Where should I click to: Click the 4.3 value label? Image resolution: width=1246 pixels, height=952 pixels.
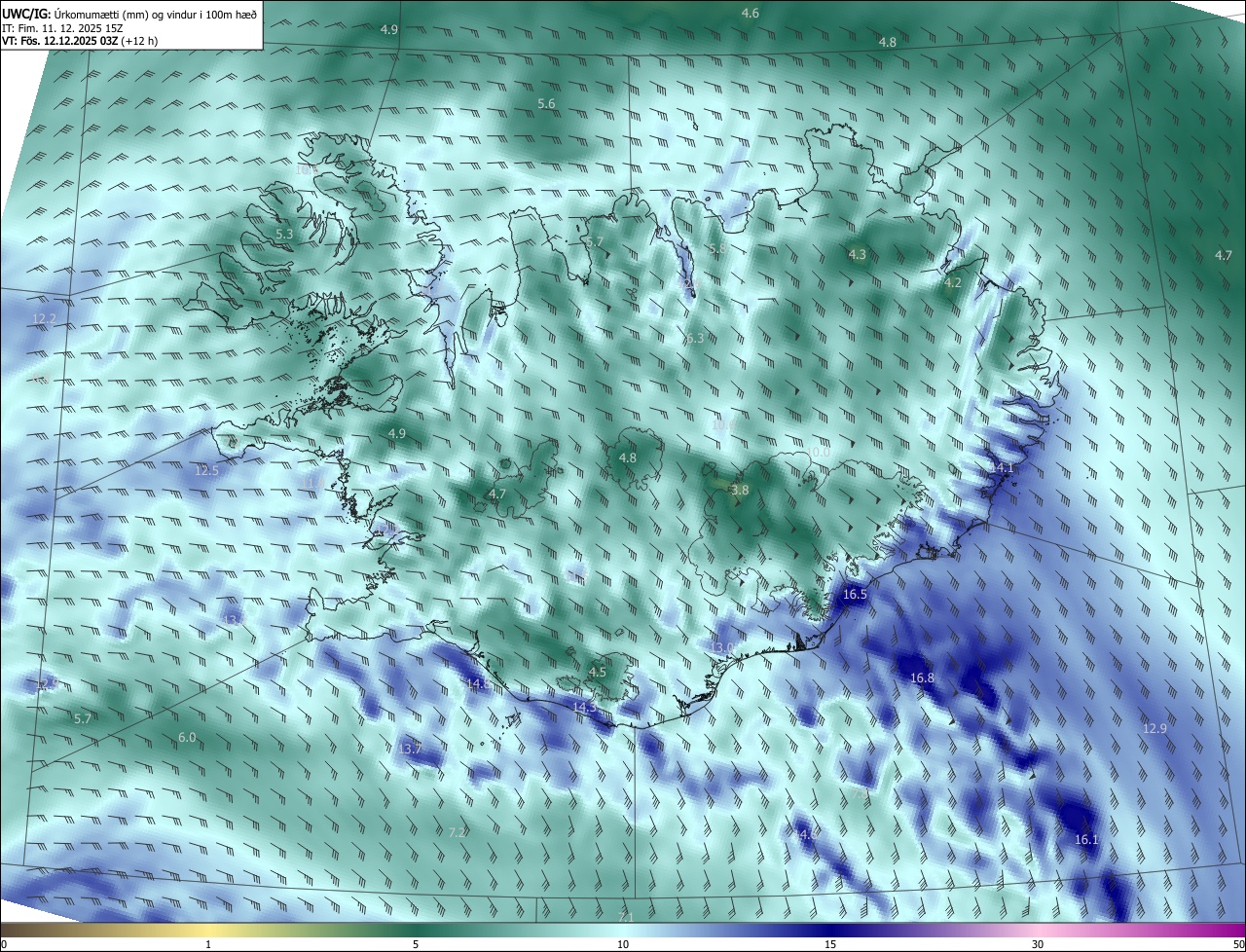[x=857, y=255]
